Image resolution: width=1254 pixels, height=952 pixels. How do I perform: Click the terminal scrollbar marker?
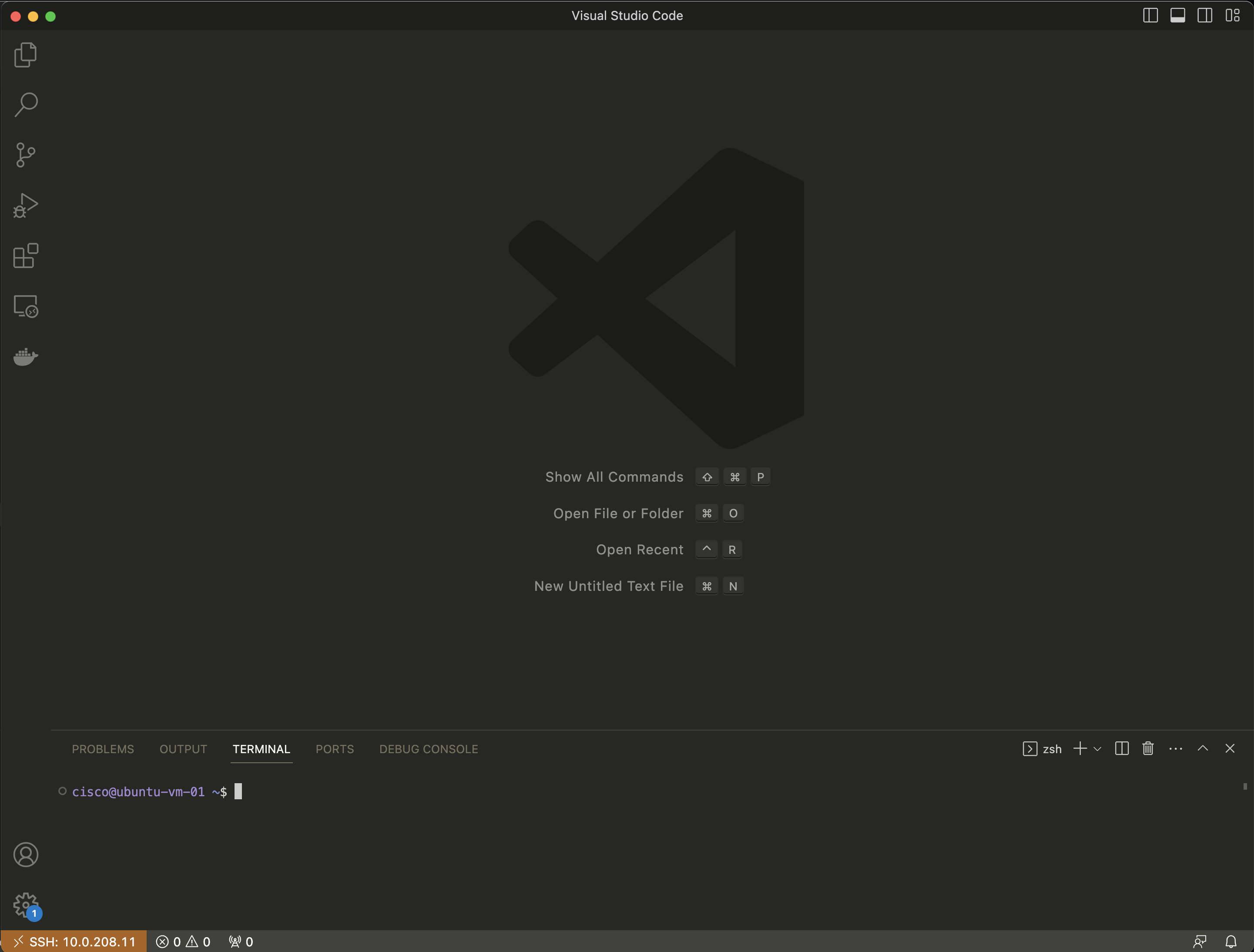click(x=1245, y=786)
